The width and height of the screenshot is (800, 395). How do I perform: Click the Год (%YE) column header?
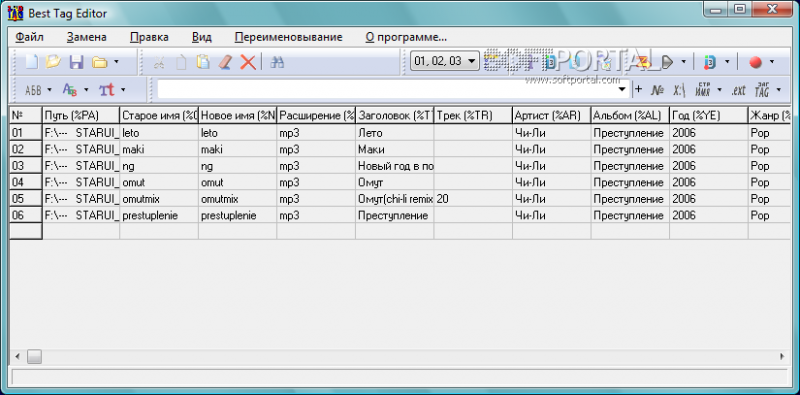click(x=709, y=116)
